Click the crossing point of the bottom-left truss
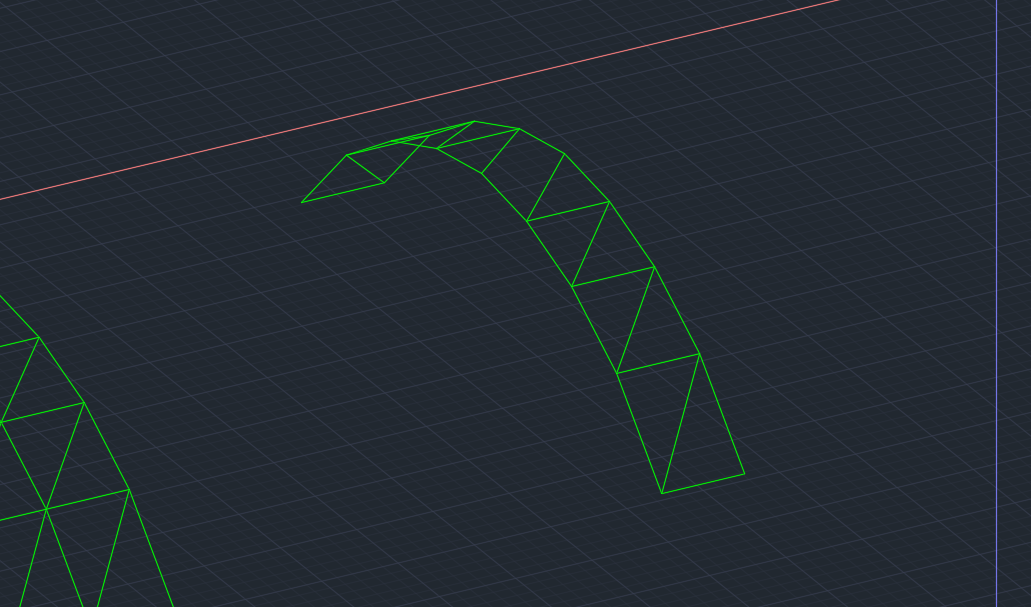 48,507
